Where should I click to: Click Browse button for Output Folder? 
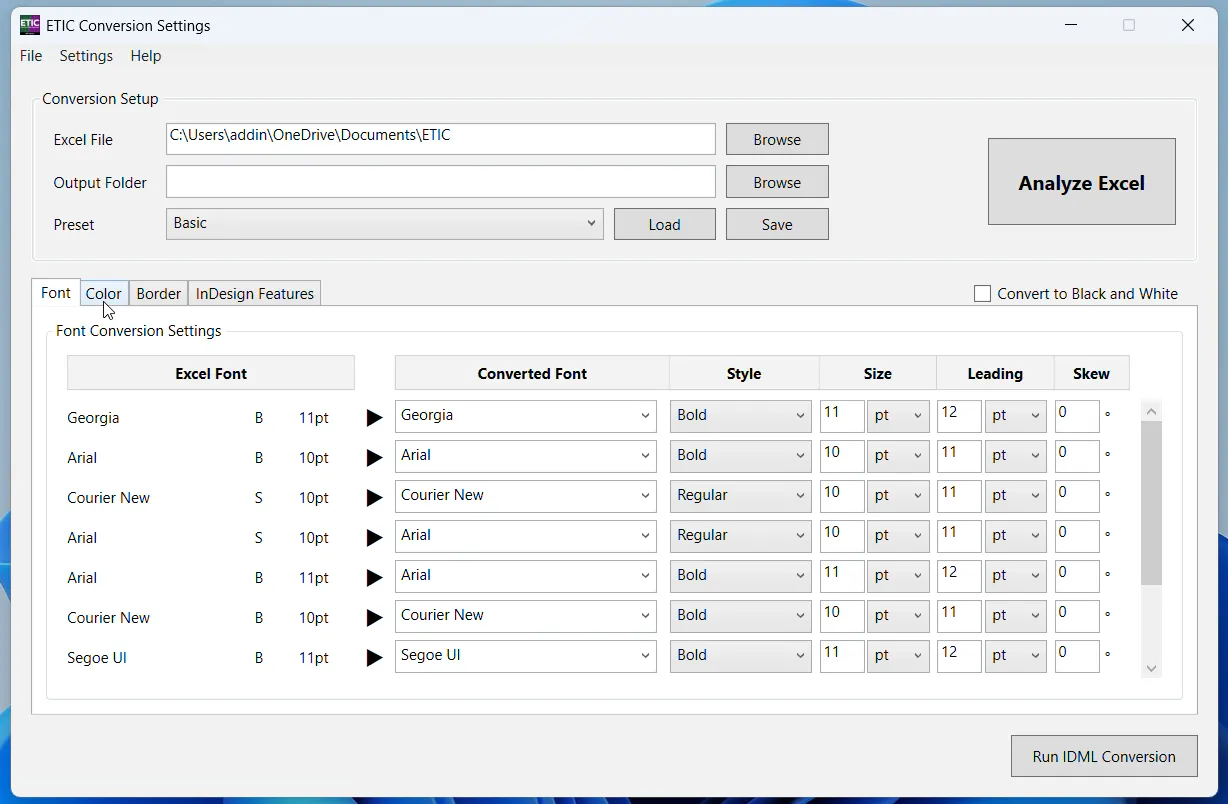pyautogui.click(x=777, y=182)
